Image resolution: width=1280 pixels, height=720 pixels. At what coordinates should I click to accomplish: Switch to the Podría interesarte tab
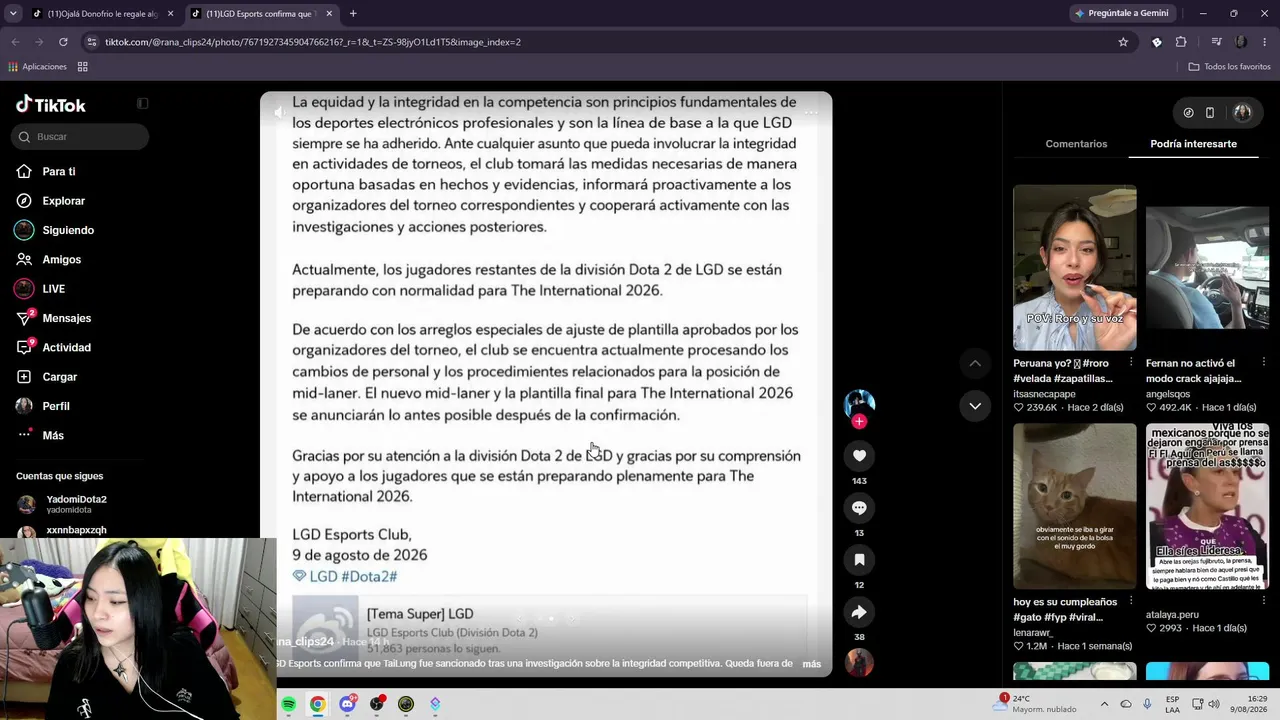tap(1193, 144)
